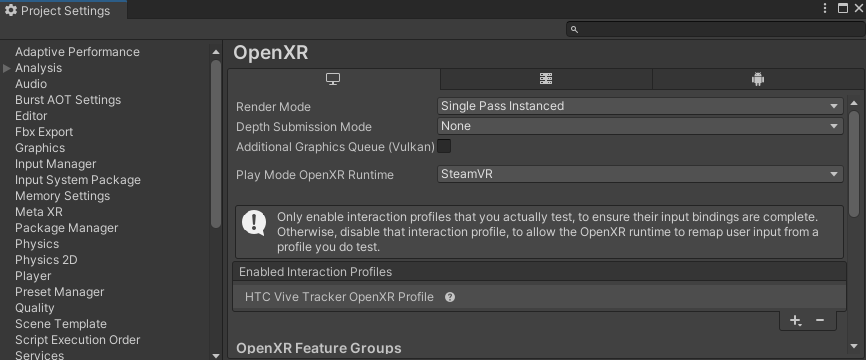Open Meta XR settings in sidebar
Screen dimensions: 866x360
point(39,212)
